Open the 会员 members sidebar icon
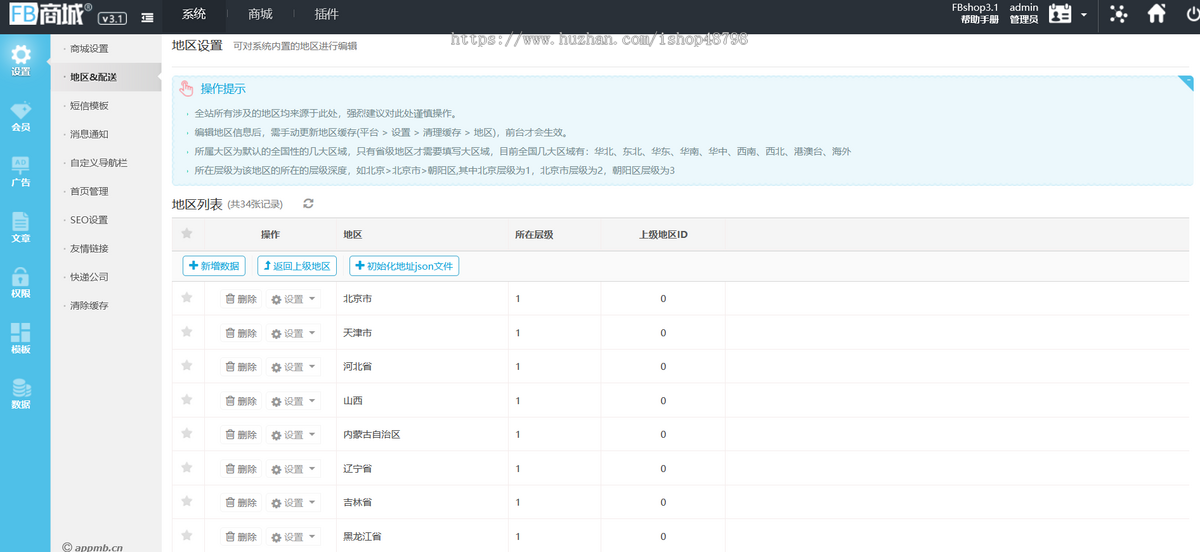 point(21,117)
